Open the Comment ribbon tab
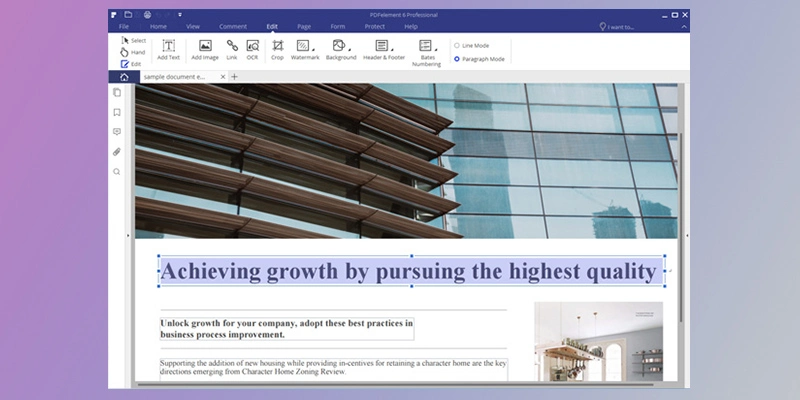The image size is (800, 400). (233, 27)
